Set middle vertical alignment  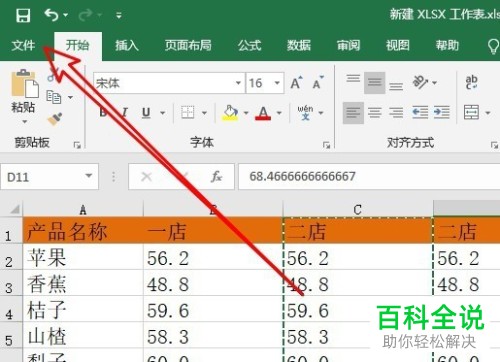(375, 82)
